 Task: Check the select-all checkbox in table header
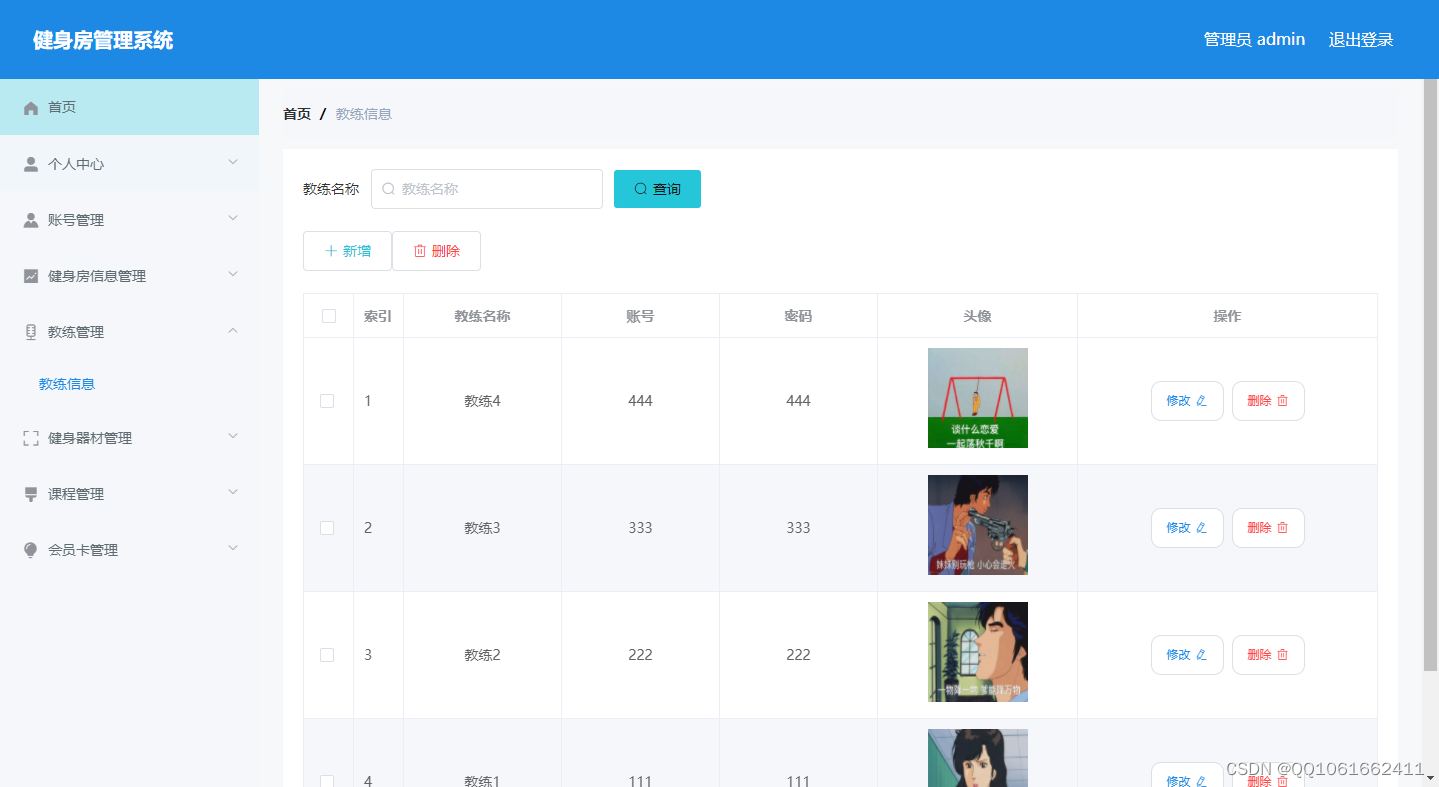point(327,315)
